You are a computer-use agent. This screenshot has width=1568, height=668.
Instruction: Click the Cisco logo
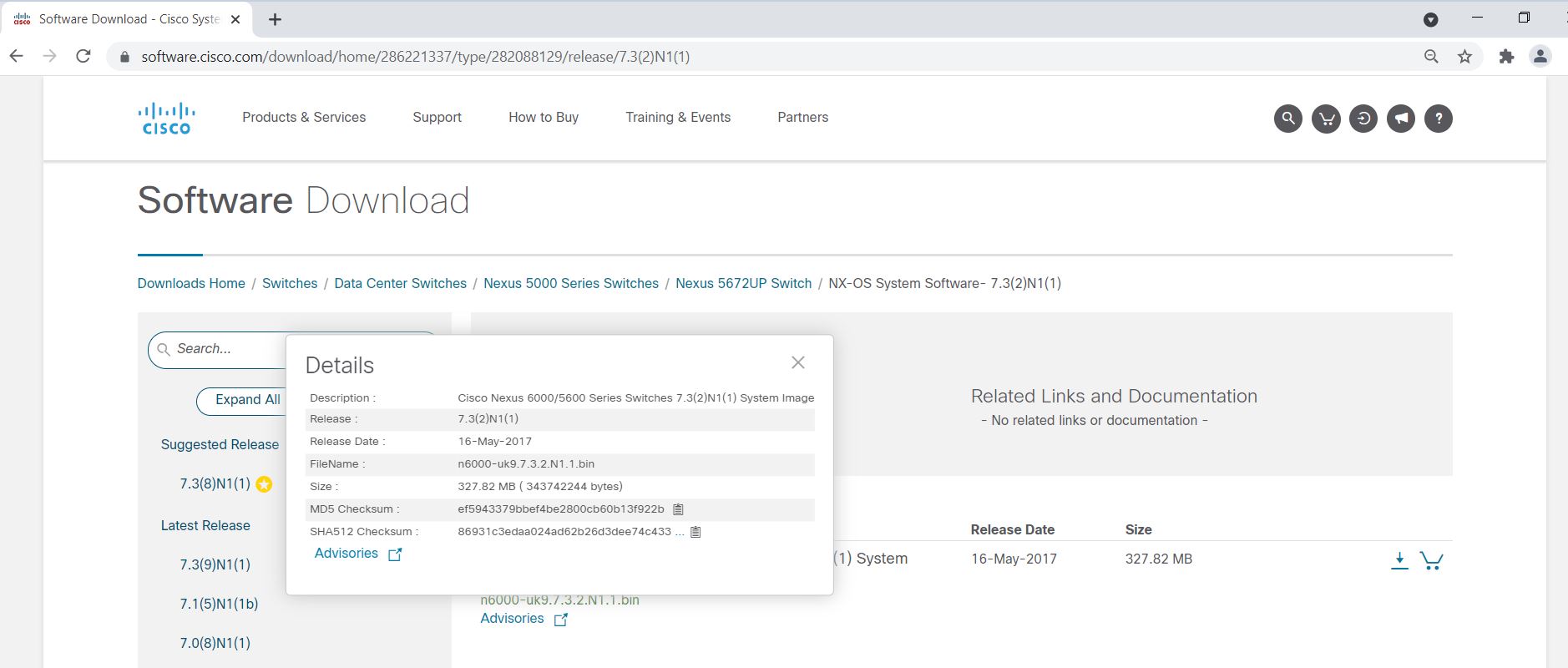[x=166, y=118]
